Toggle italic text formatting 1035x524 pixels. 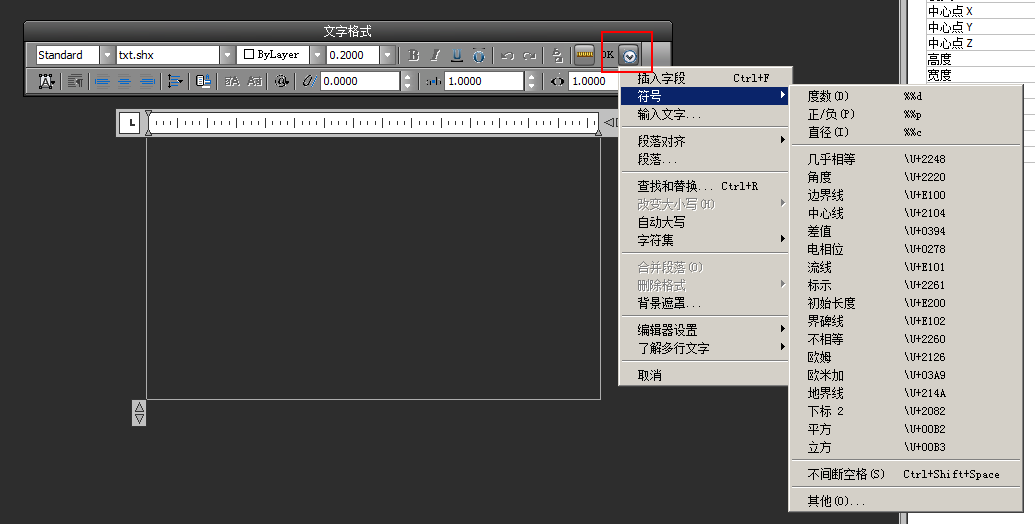pyautogui.click(x=435, y=55)
